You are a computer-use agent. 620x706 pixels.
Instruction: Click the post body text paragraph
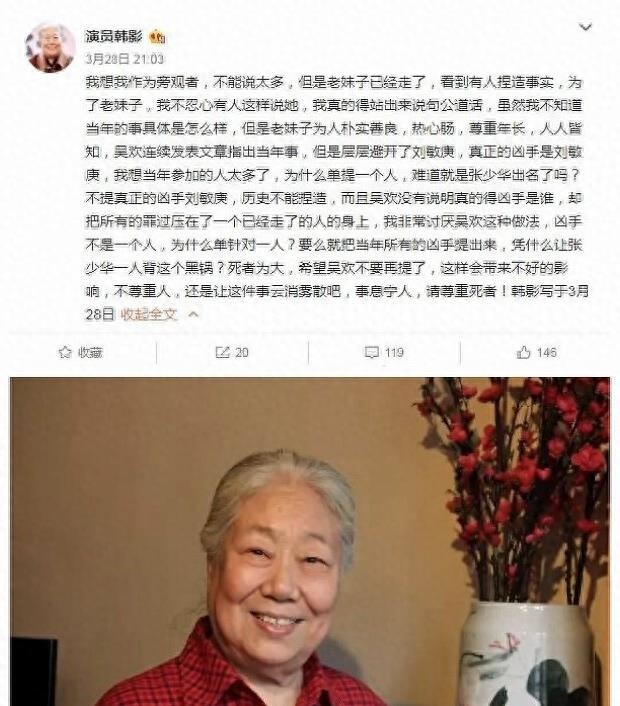click(335, 198)
